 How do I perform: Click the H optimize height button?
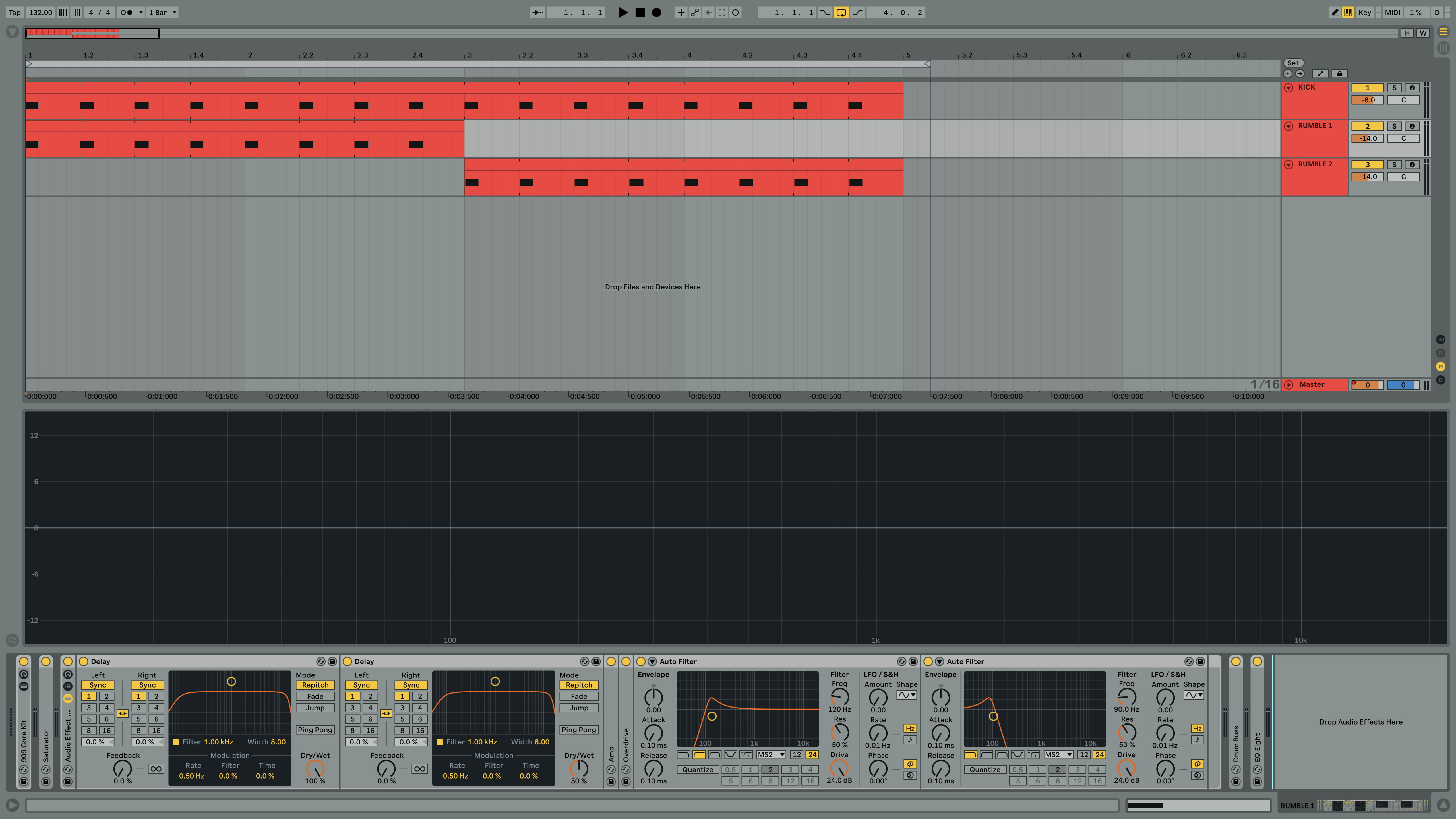1407,33
